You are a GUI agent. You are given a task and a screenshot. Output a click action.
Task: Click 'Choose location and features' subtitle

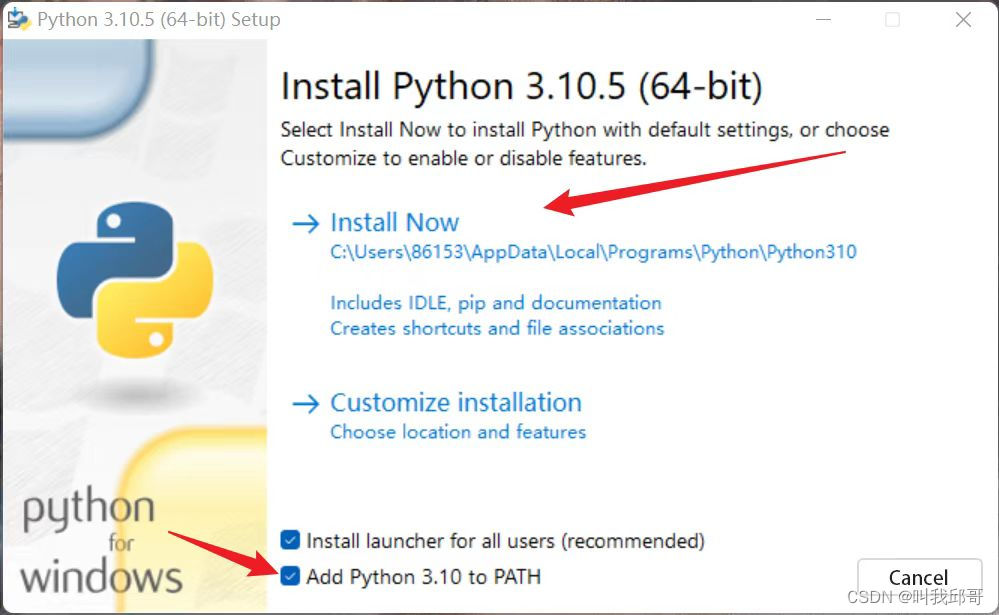tap(458, 432)
